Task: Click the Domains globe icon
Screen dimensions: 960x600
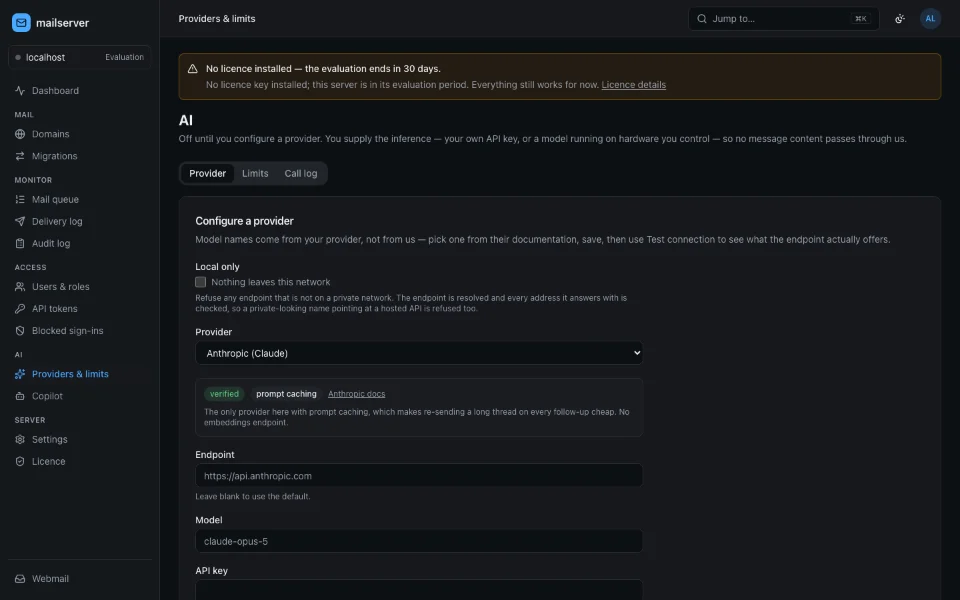Action: [x=20, y=134]
